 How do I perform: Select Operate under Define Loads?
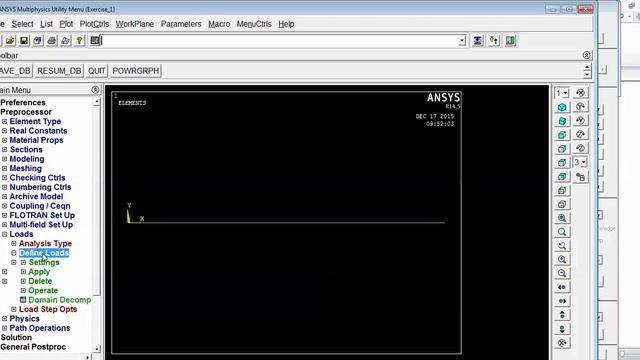43,290
